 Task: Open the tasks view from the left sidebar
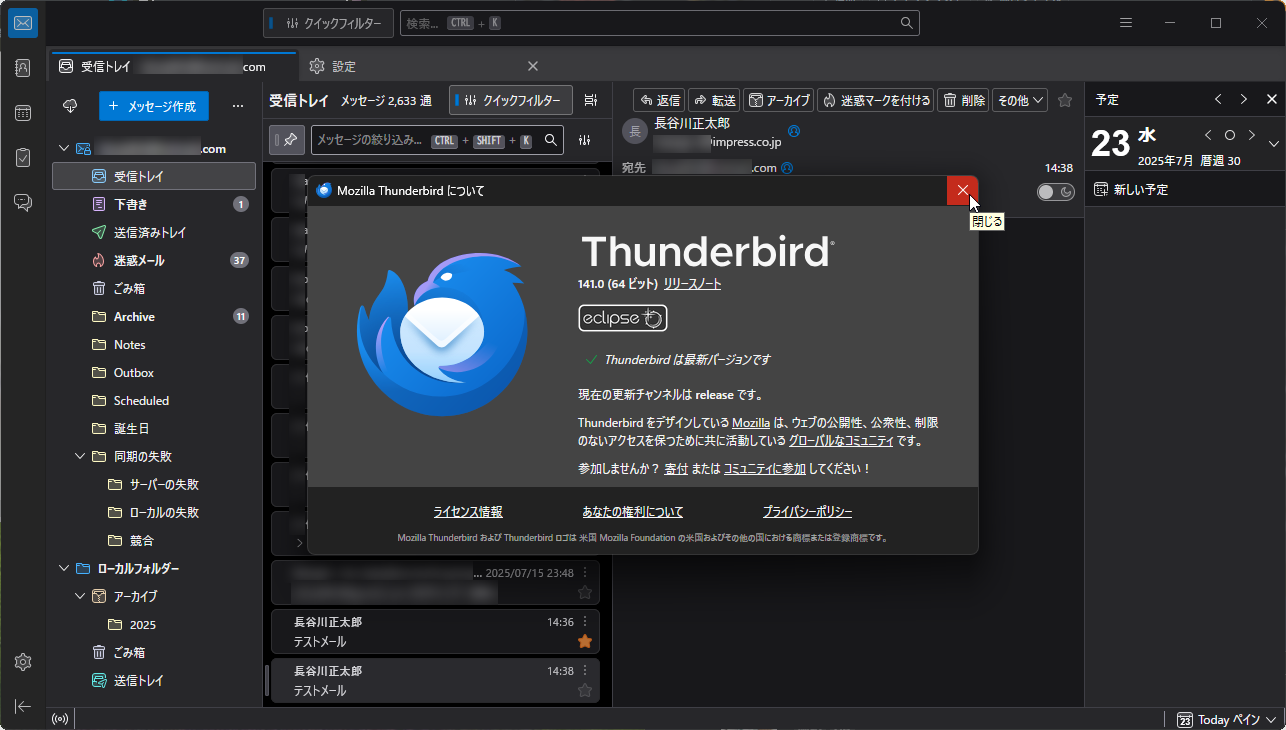pyautogui.click(x=22, y=157)
